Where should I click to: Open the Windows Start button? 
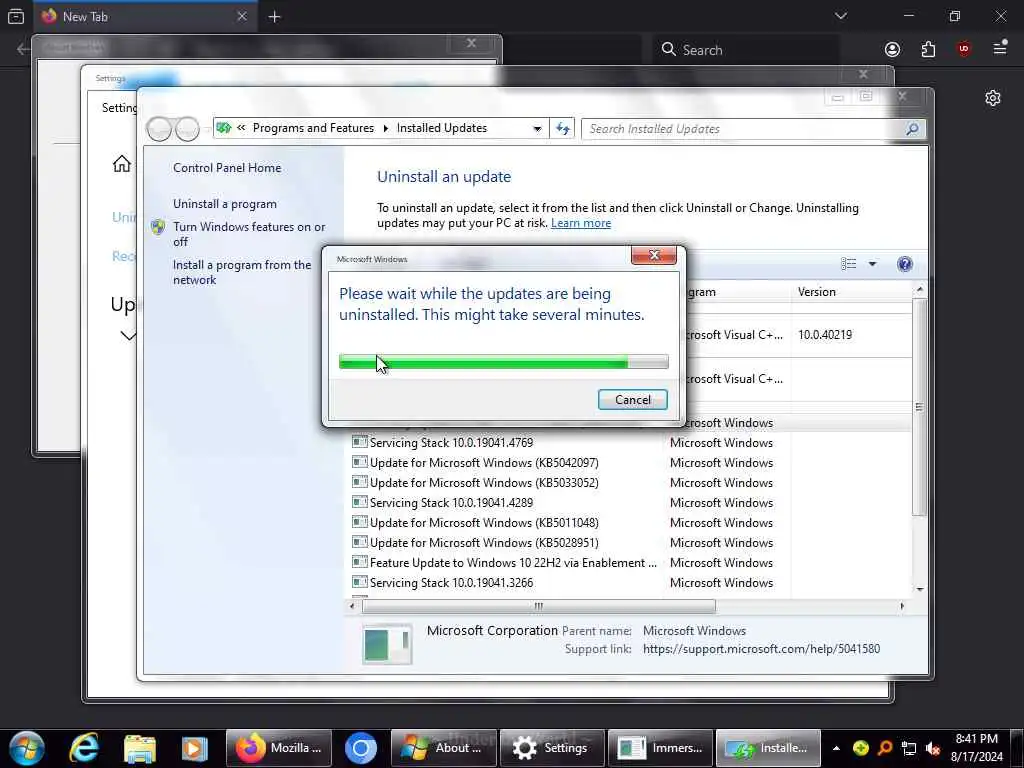click(27, 748)
